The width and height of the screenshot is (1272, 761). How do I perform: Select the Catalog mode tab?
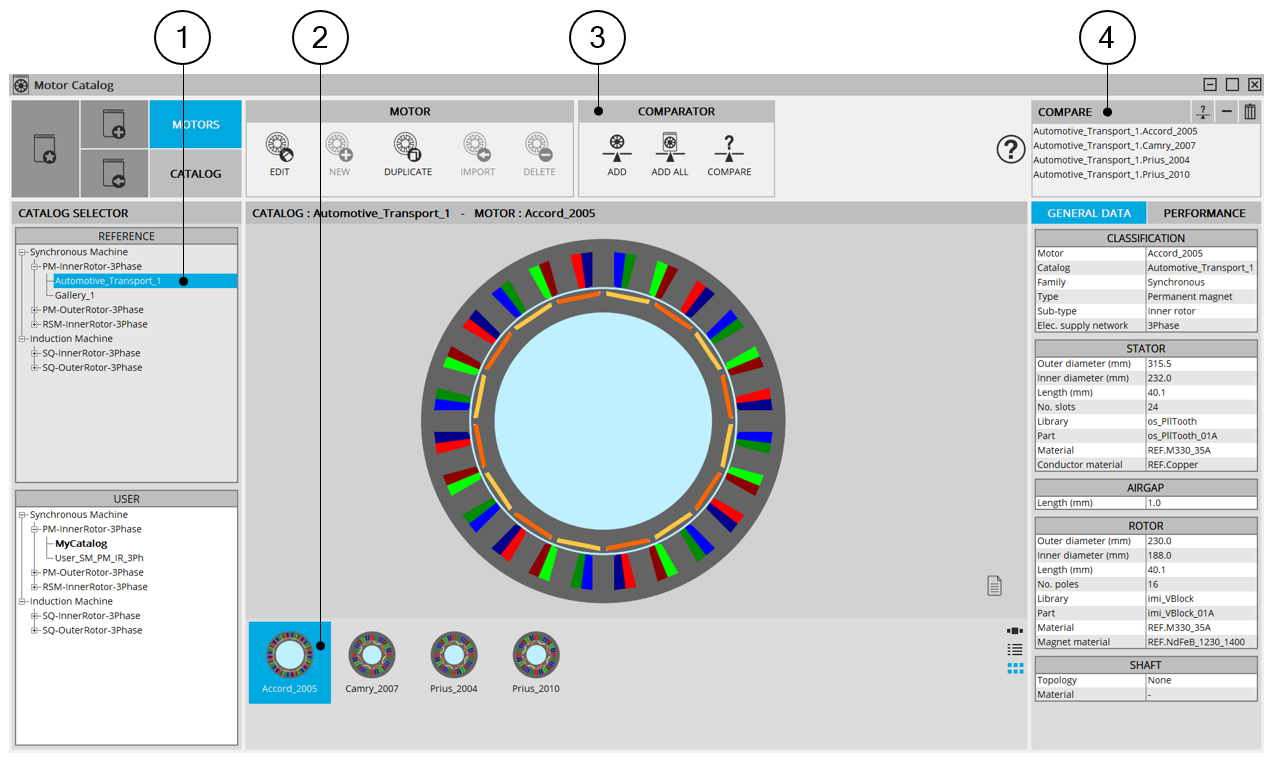click(x=195, y=174)
